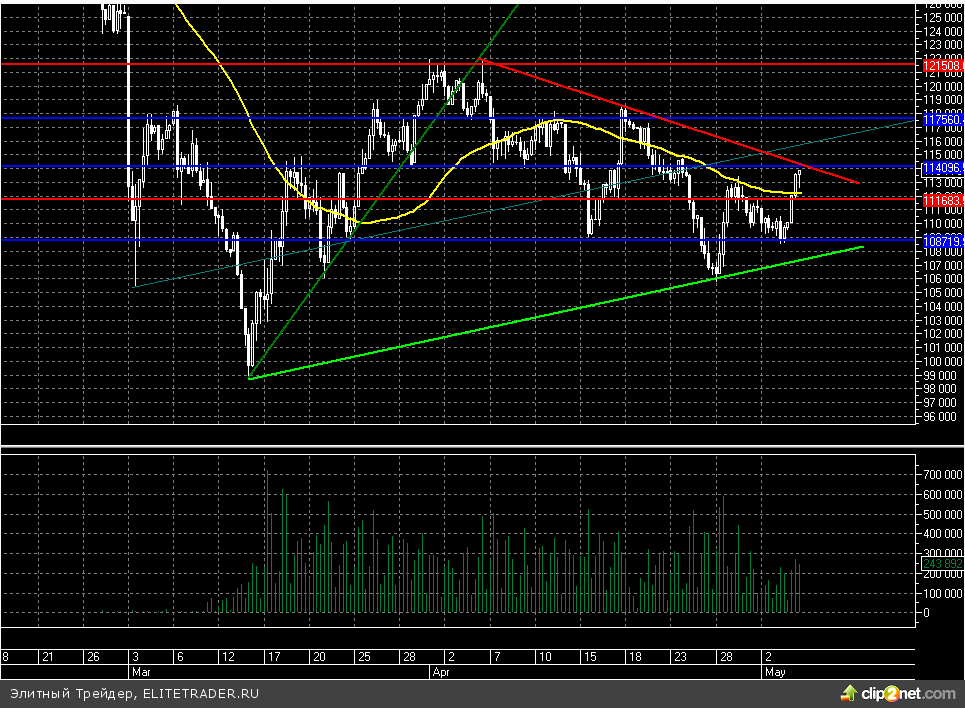
Task: Select the blue 117560 price level label
Action: click(943, 119)
